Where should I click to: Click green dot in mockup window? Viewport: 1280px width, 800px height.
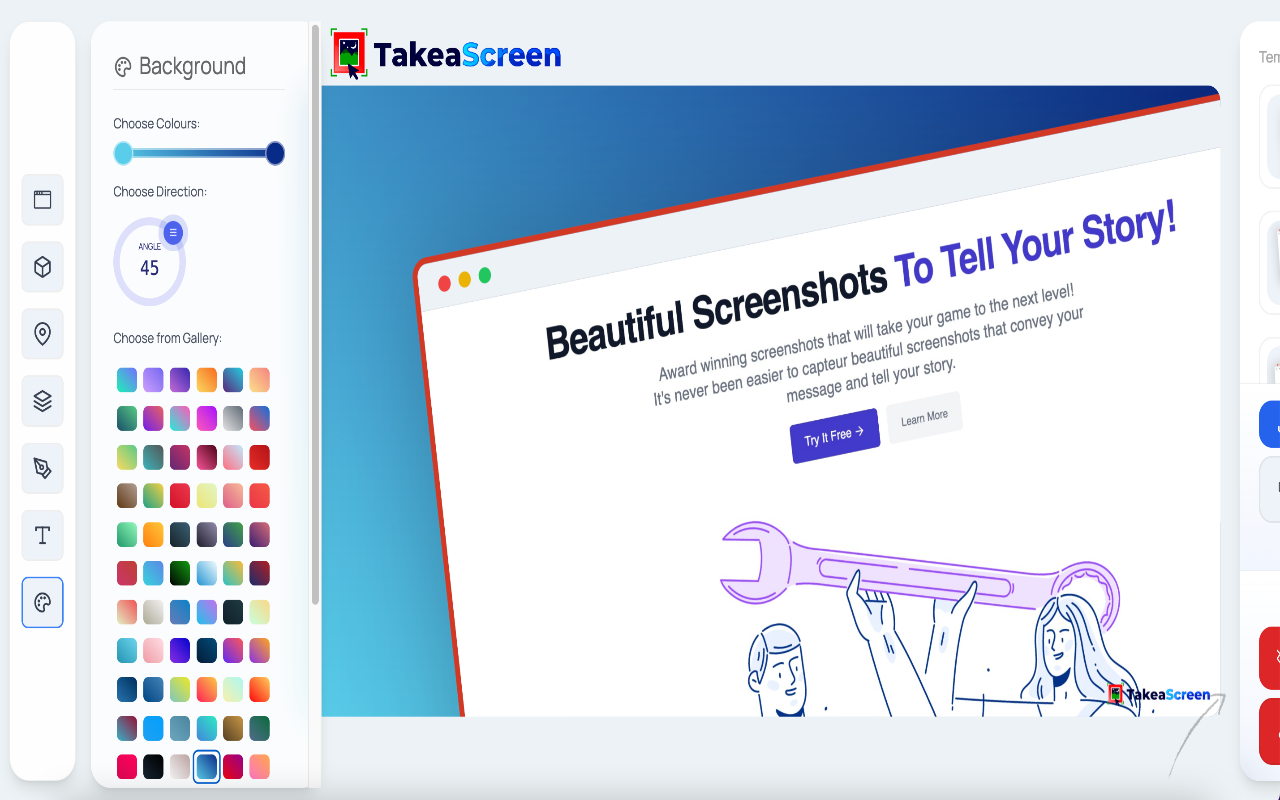pyautogui.click(x=485, y=275)
